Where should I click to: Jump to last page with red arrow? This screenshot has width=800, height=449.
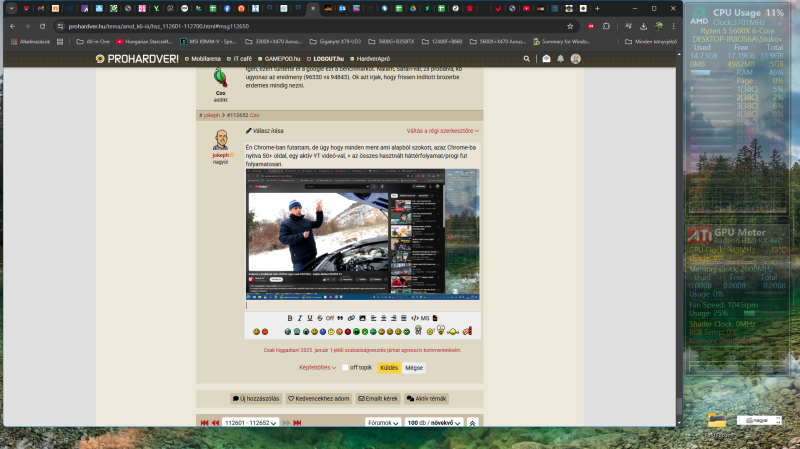297,422
